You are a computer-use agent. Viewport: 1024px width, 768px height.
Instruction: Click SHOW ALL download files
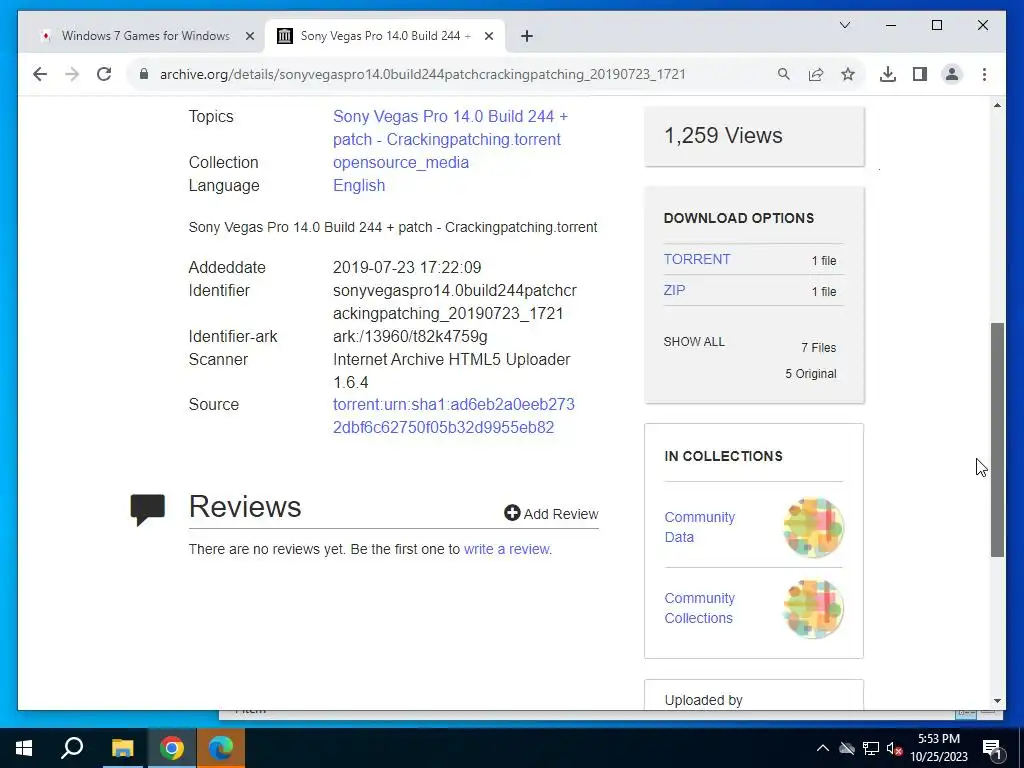(x=694, y=342)
